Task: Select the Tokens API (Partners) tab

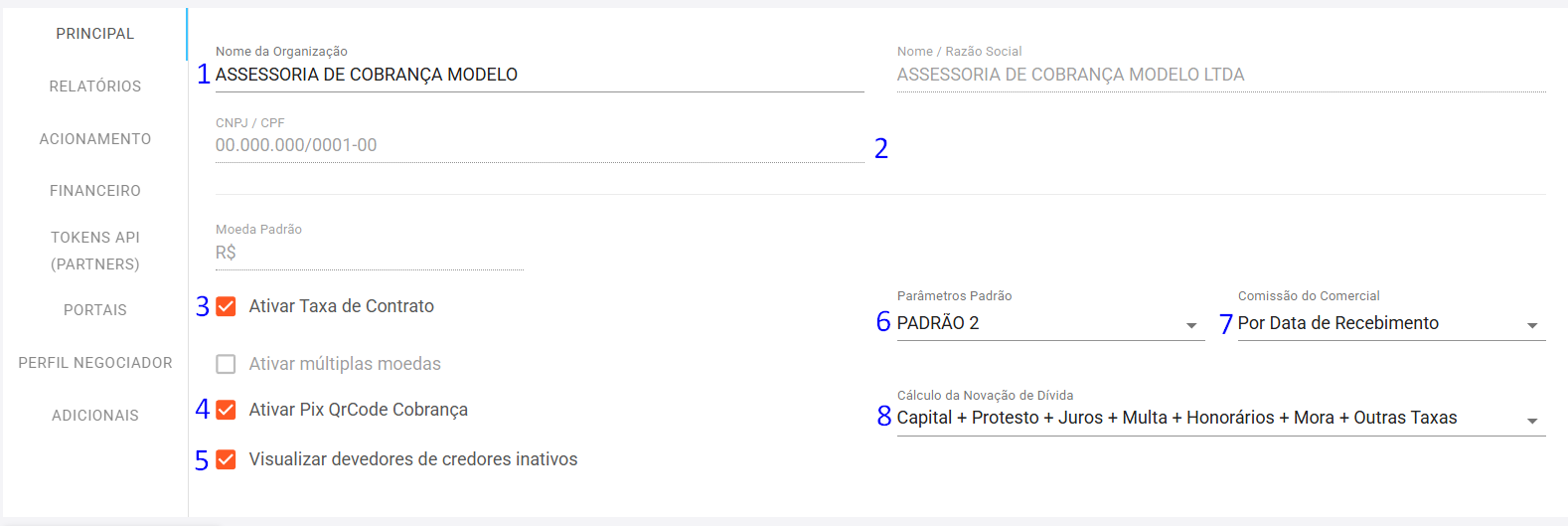Action: [94, 251]
